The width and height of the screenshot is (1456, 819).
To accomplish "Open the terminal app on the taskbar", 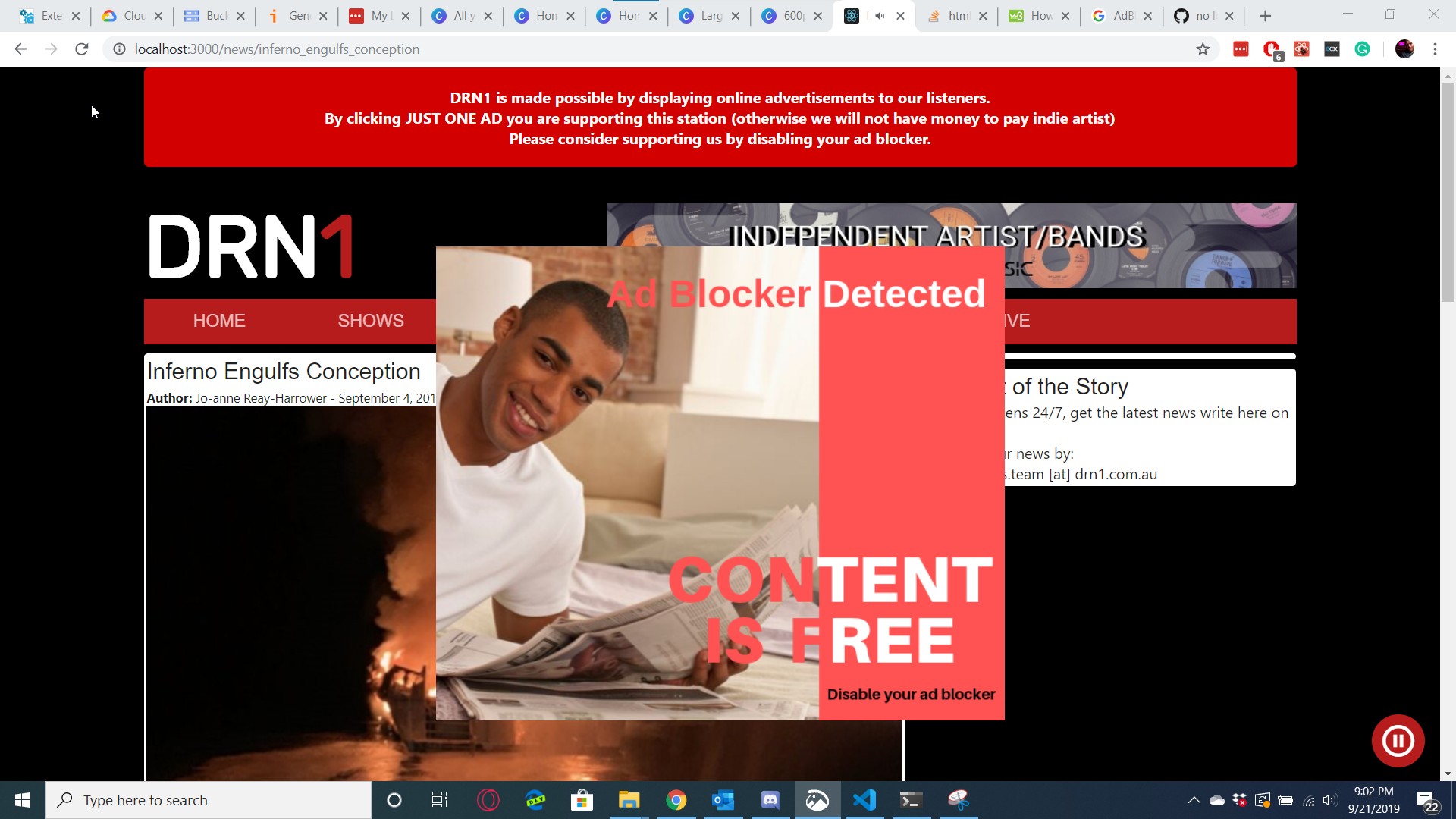I will pyautogui.click(x=911, y=800).
